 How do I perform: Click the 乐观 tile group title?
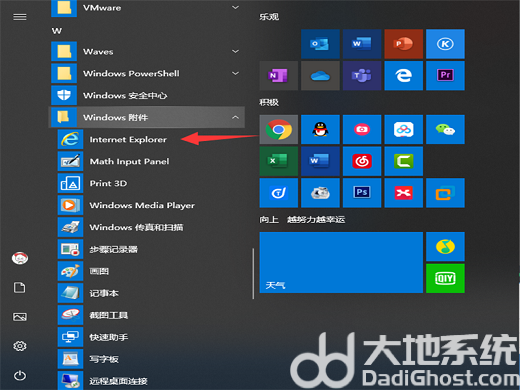[269, 17]
